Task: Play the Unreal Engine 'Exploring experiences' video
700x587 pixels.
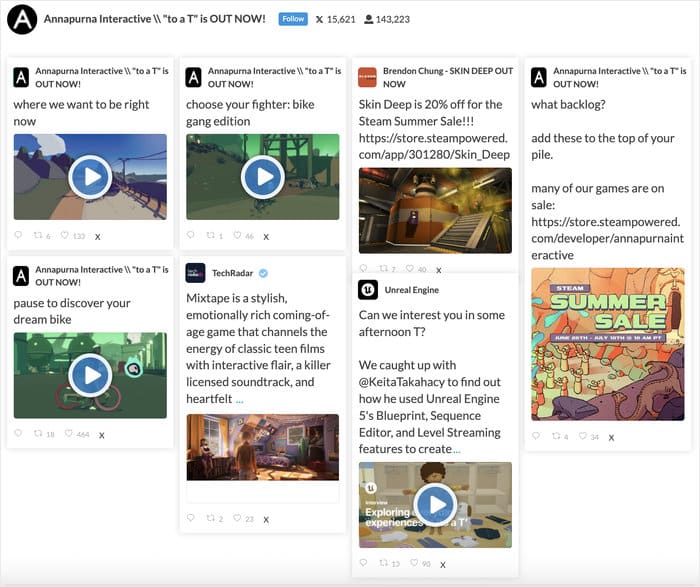Action: point(435,504)
